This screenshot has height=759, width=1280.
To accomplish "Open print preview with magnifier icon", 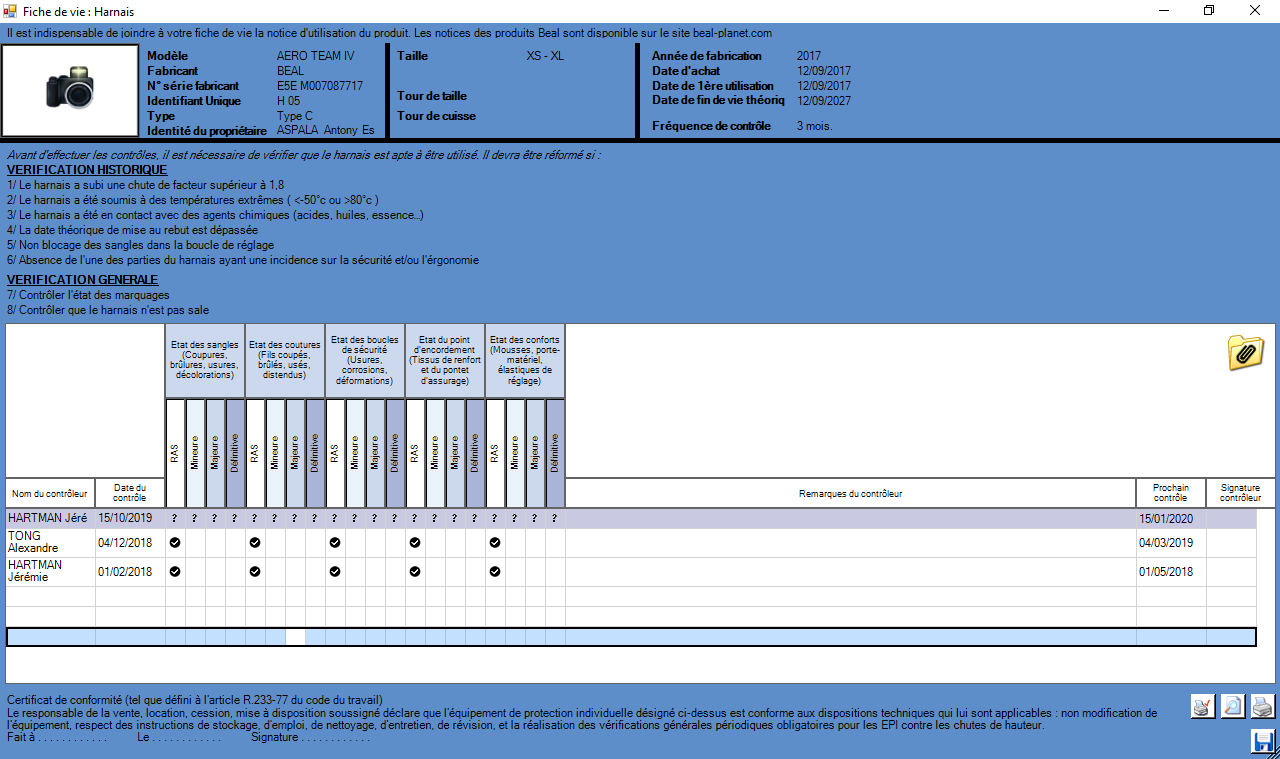I will [x=1233, y=706].
